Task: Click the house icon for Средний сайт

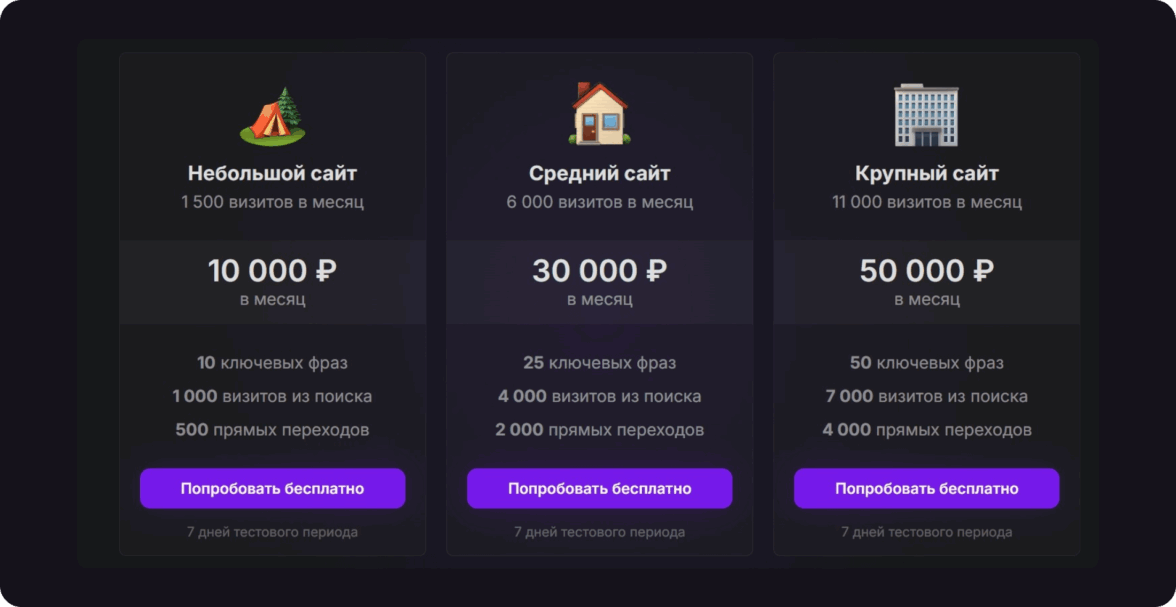Action: pos(599,113)
